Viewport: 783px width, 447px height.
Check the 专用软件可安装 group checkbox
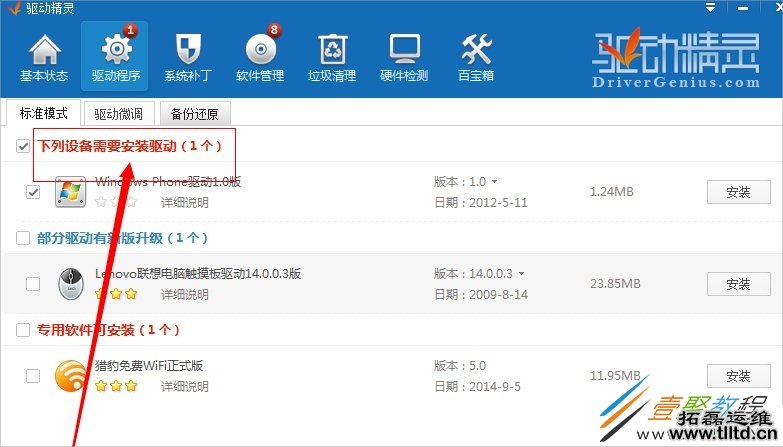point(23,330)
